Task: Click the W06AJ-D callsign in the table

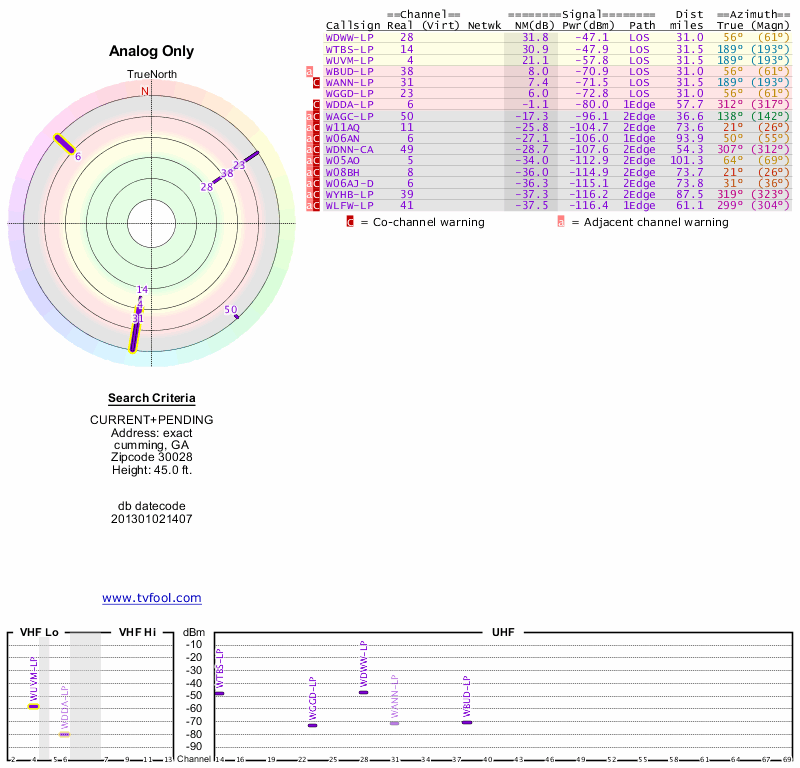Action: click(350, 183)
